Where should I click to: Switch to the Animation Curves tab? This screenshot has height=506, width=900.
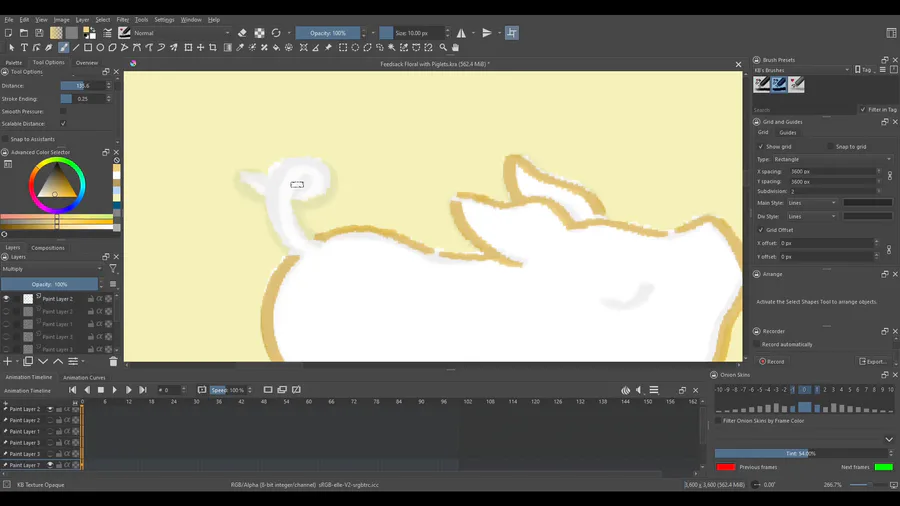click(84, 377)
